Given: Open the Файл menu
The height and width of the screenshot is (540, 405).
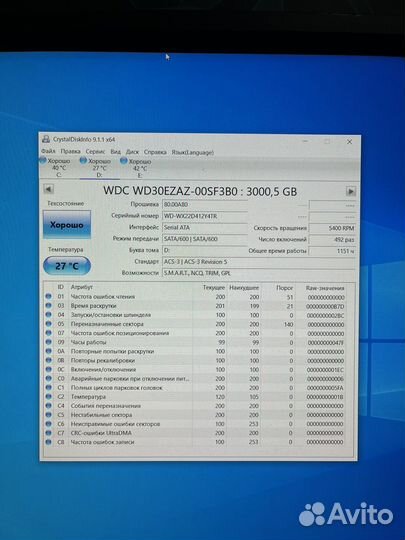Looking at the screenshot, I should click(48, 151).
